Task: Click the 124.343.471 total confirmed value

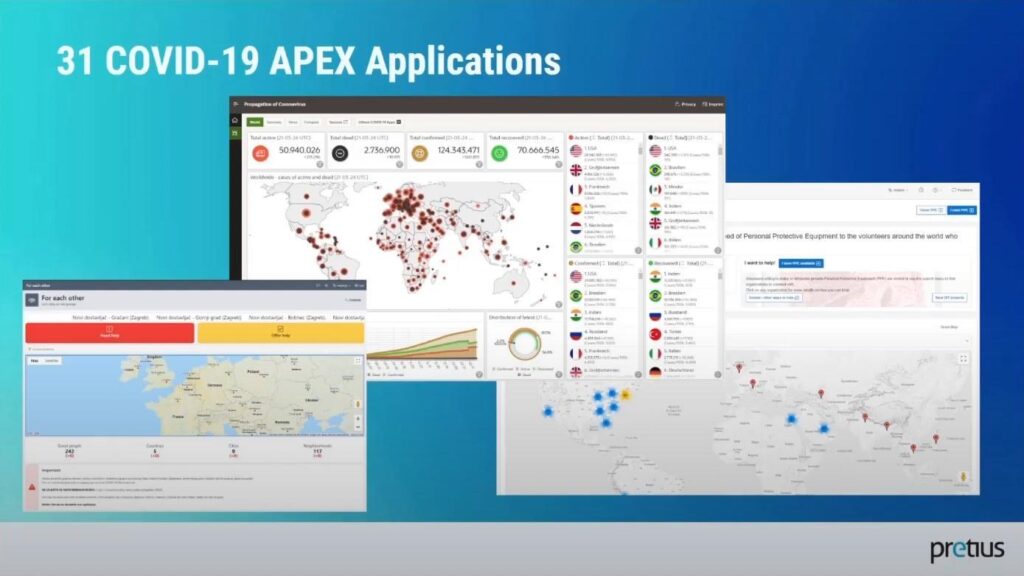Action: point(458,150)
